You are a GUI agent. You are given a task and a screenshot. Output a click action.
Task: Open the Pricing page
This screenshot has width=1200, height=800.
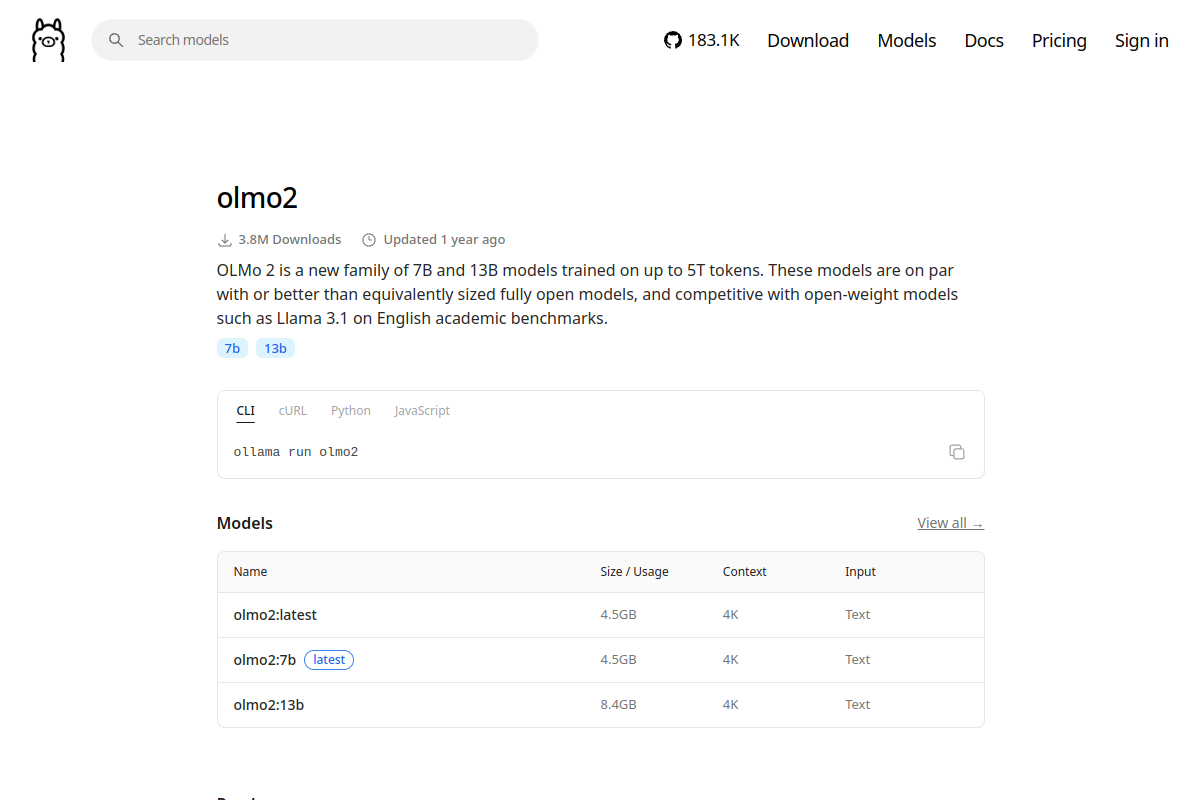pyautogui.click(x=1059, y=40)
